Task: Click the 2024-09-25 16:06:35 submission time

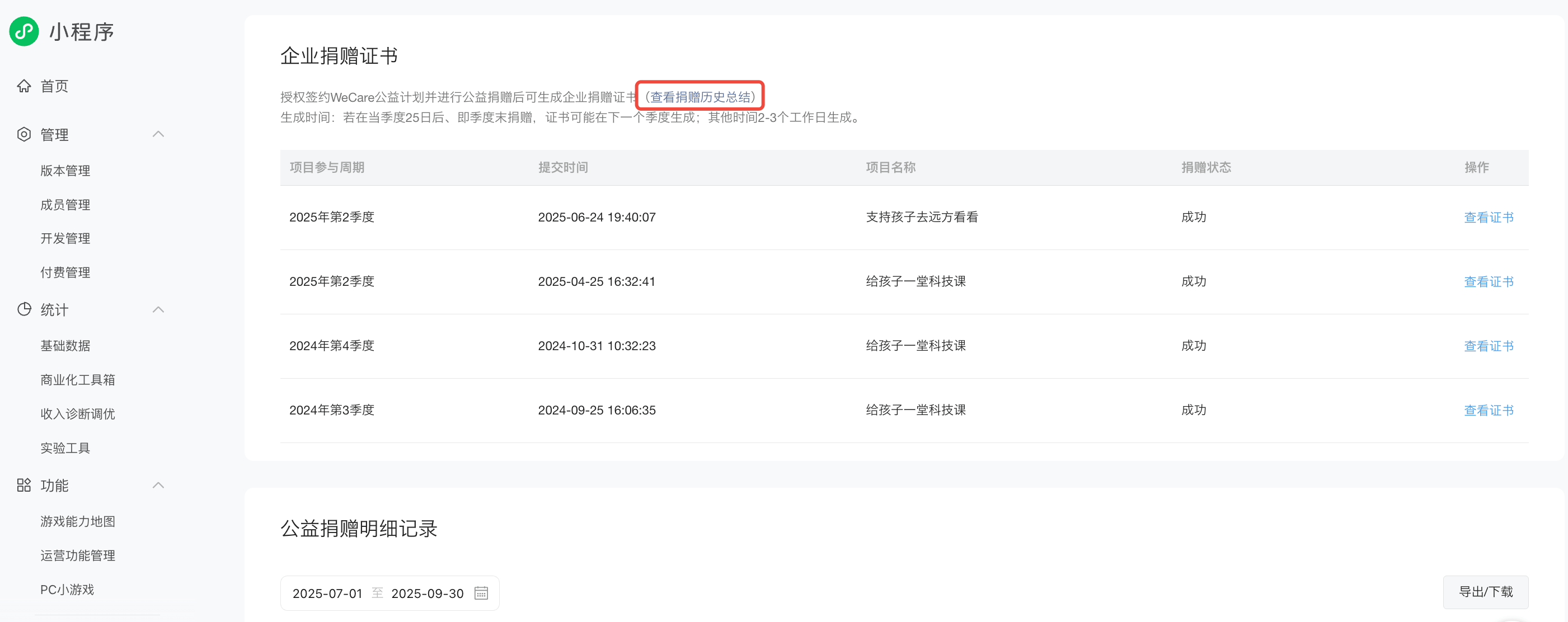Action: tap(597, 410)
